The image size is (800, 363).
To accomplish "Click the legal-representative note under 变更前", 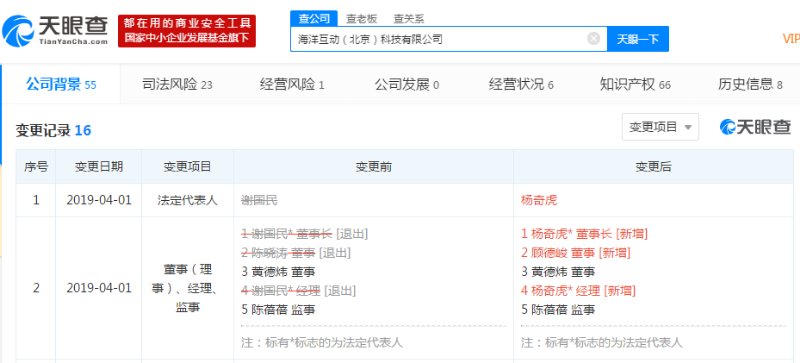I will pos(321,342).
